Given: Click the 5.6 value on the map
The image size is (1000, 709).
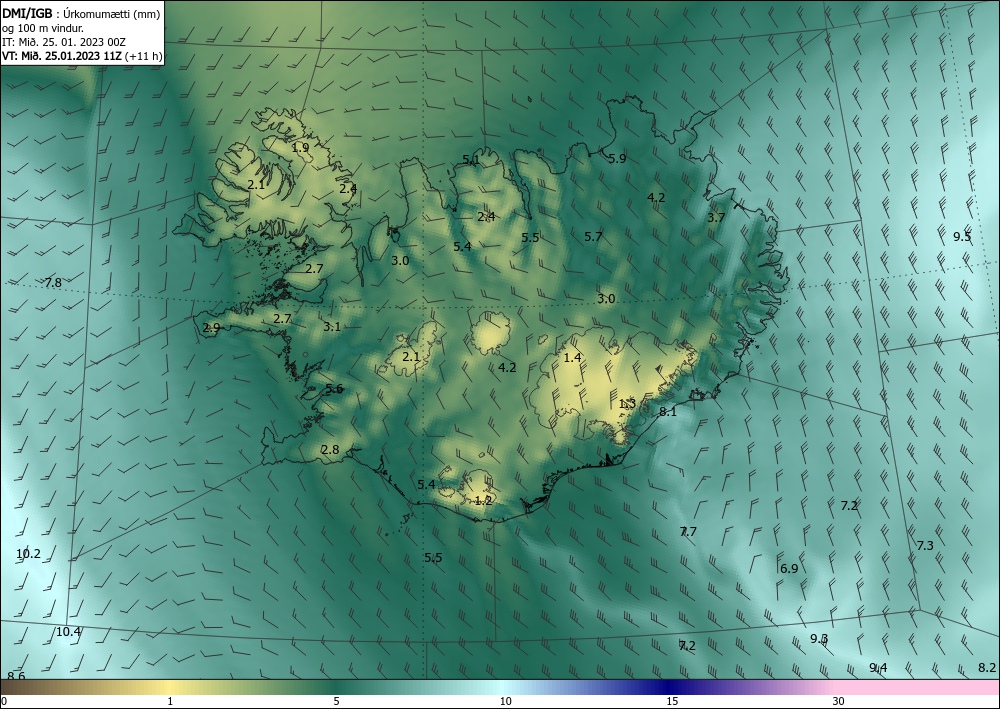Looking at the screenshot, I should click(x=334, y=389).
